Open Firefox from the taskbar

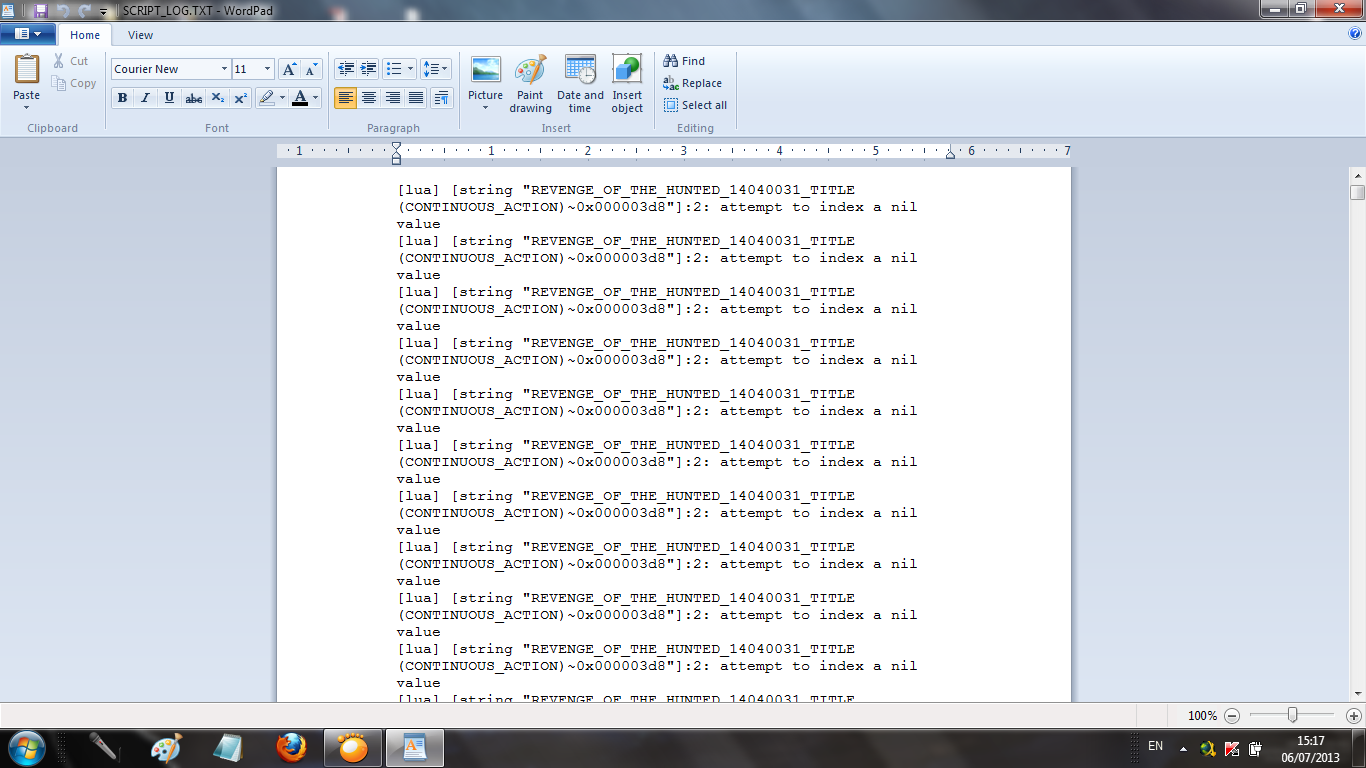pyautogui.click(x=291, y=747)
